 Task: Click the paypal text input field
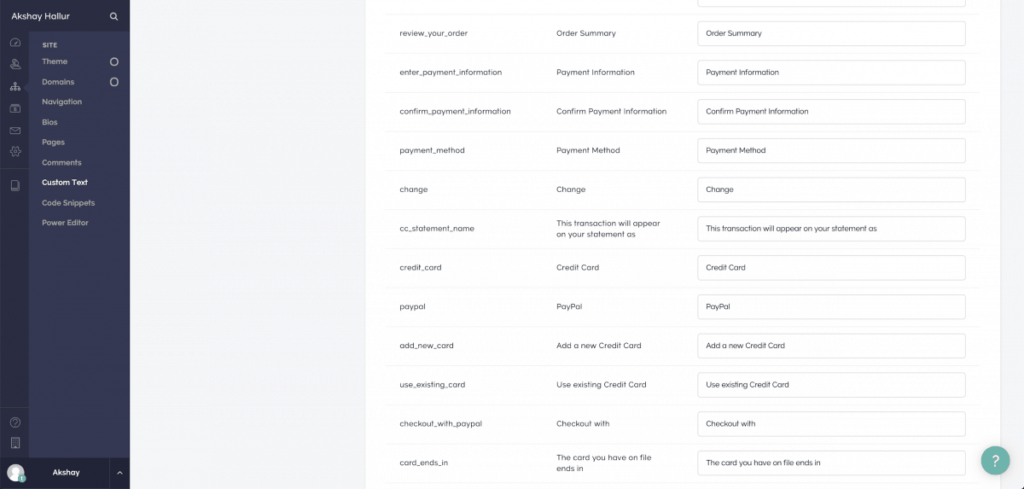831,307
